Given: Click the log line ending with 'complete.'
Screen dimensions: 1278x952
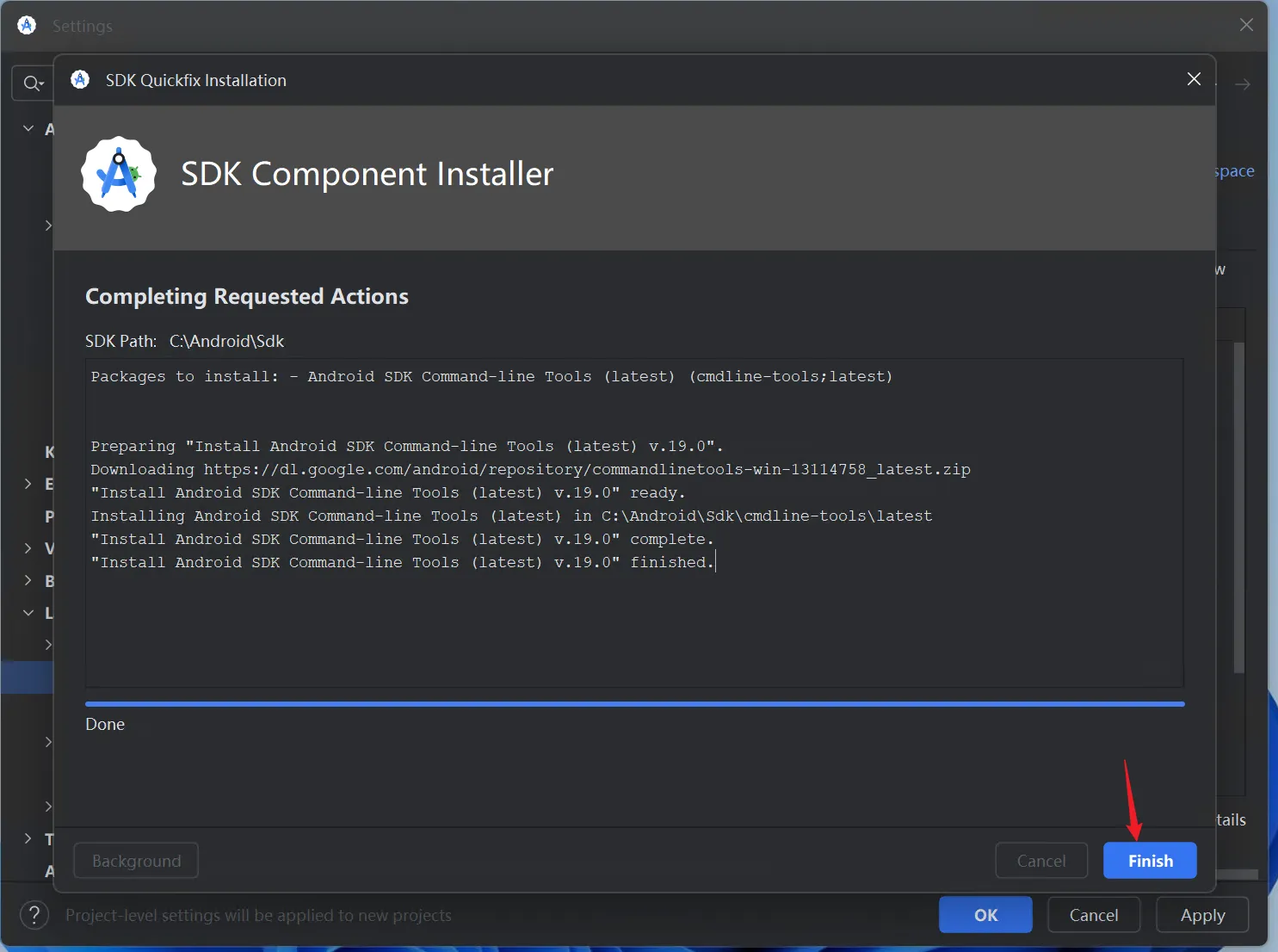Looking at the screenshot, I should tap(402, 539).
